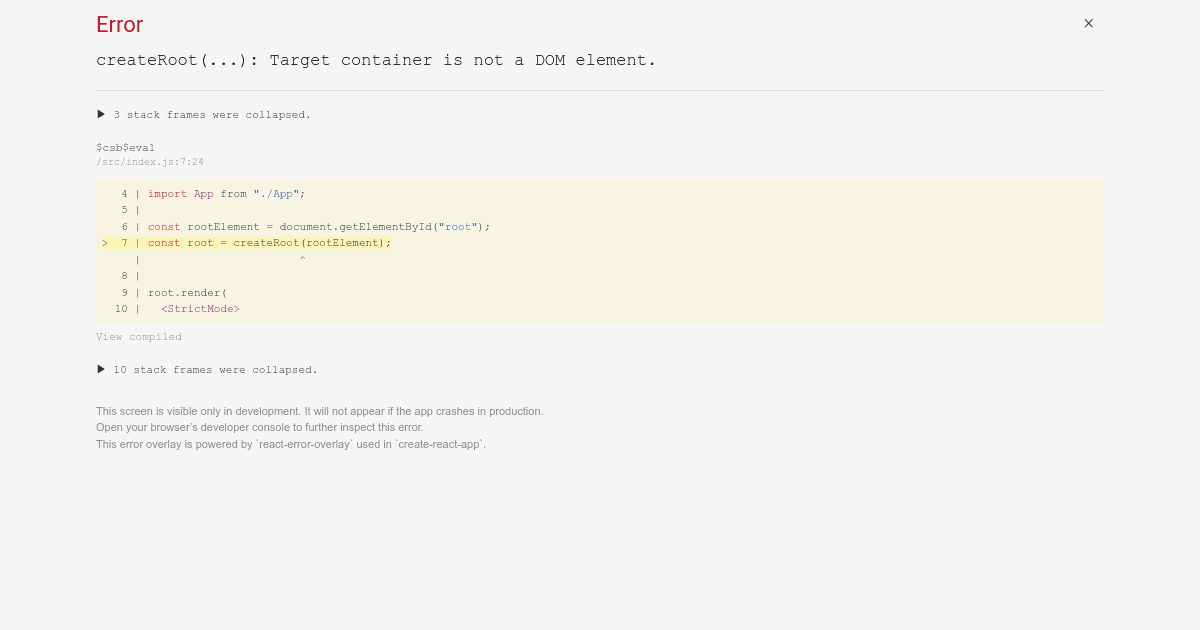Click line 9 root.render( code
Image resolution: width=1200 pixels, height=630 pixels.
point(188,293)
